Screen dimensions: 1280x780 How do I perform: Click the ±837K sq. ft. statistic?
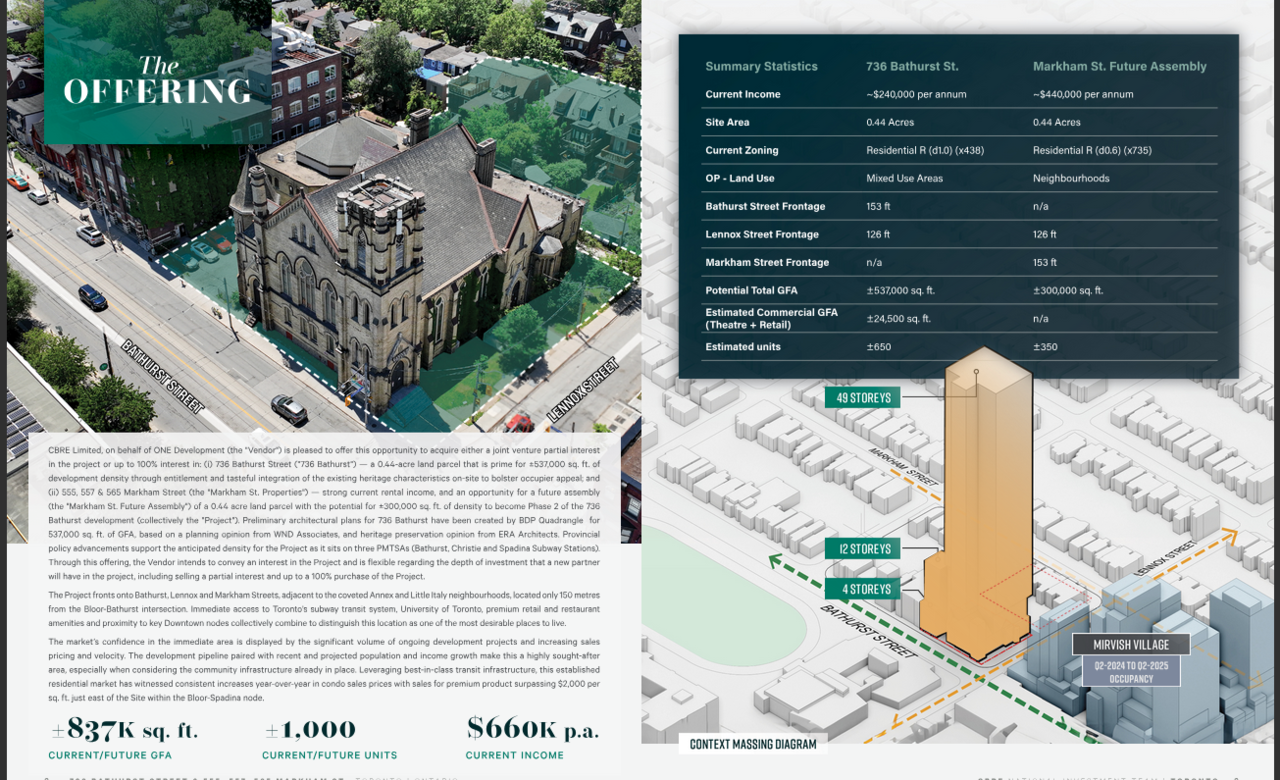point(124,729)
